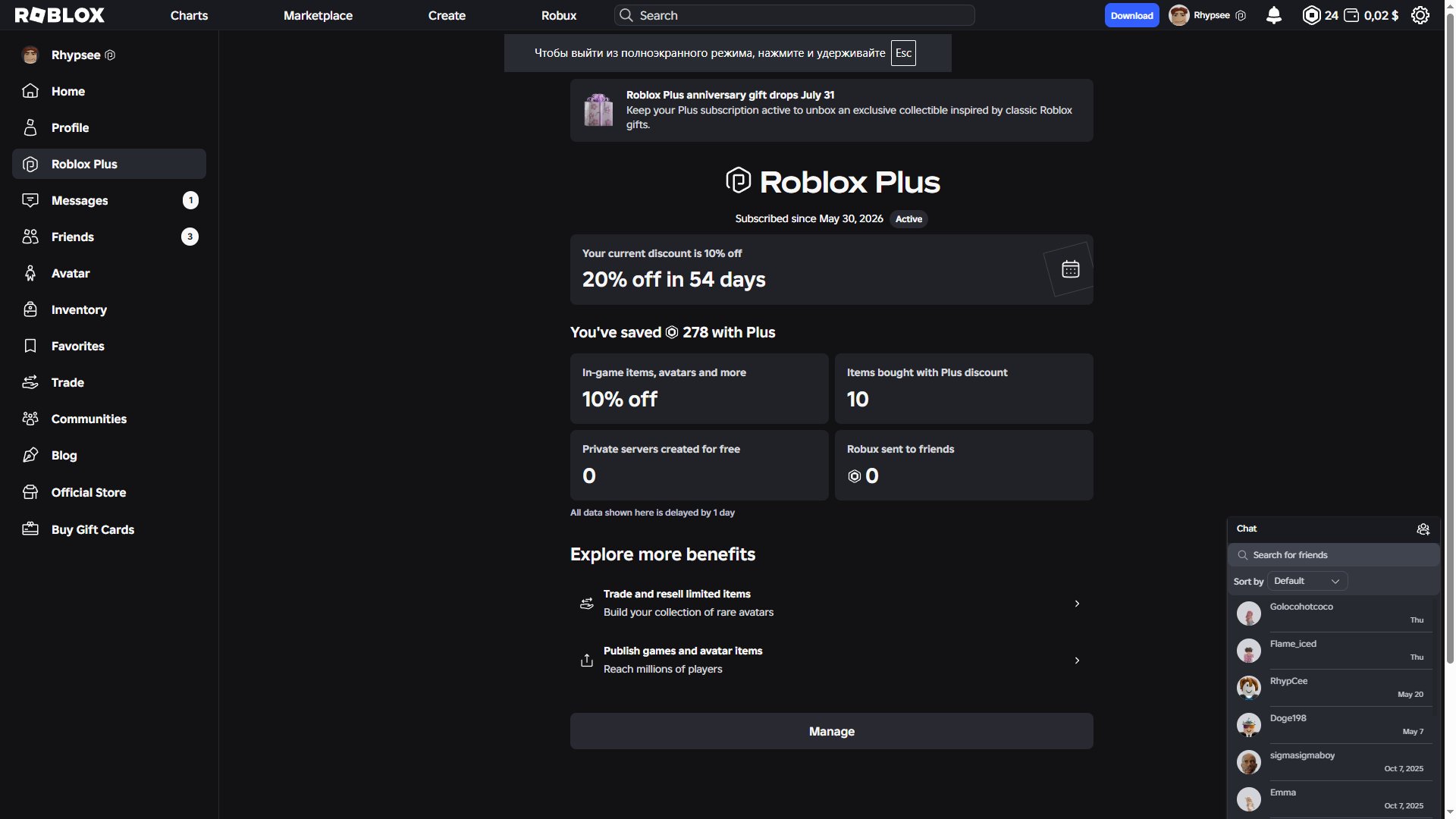Click the Roblox logo
Viewport: 1456px width, 819px height.
point(60,15)
